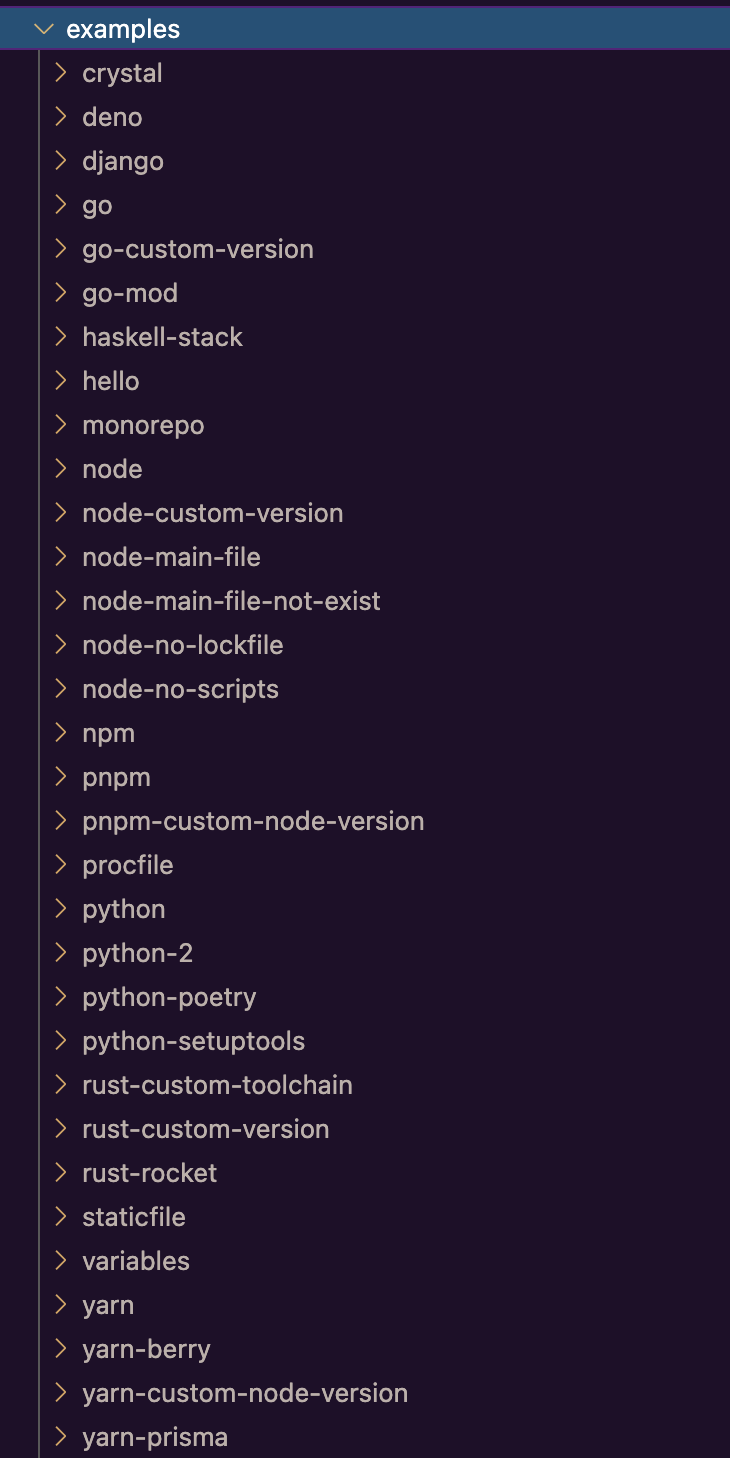Image resolution: width=730 pixels, height=1458 pixels.
Task: Expand the monorepo folder
Action: (x=60, y=424)
